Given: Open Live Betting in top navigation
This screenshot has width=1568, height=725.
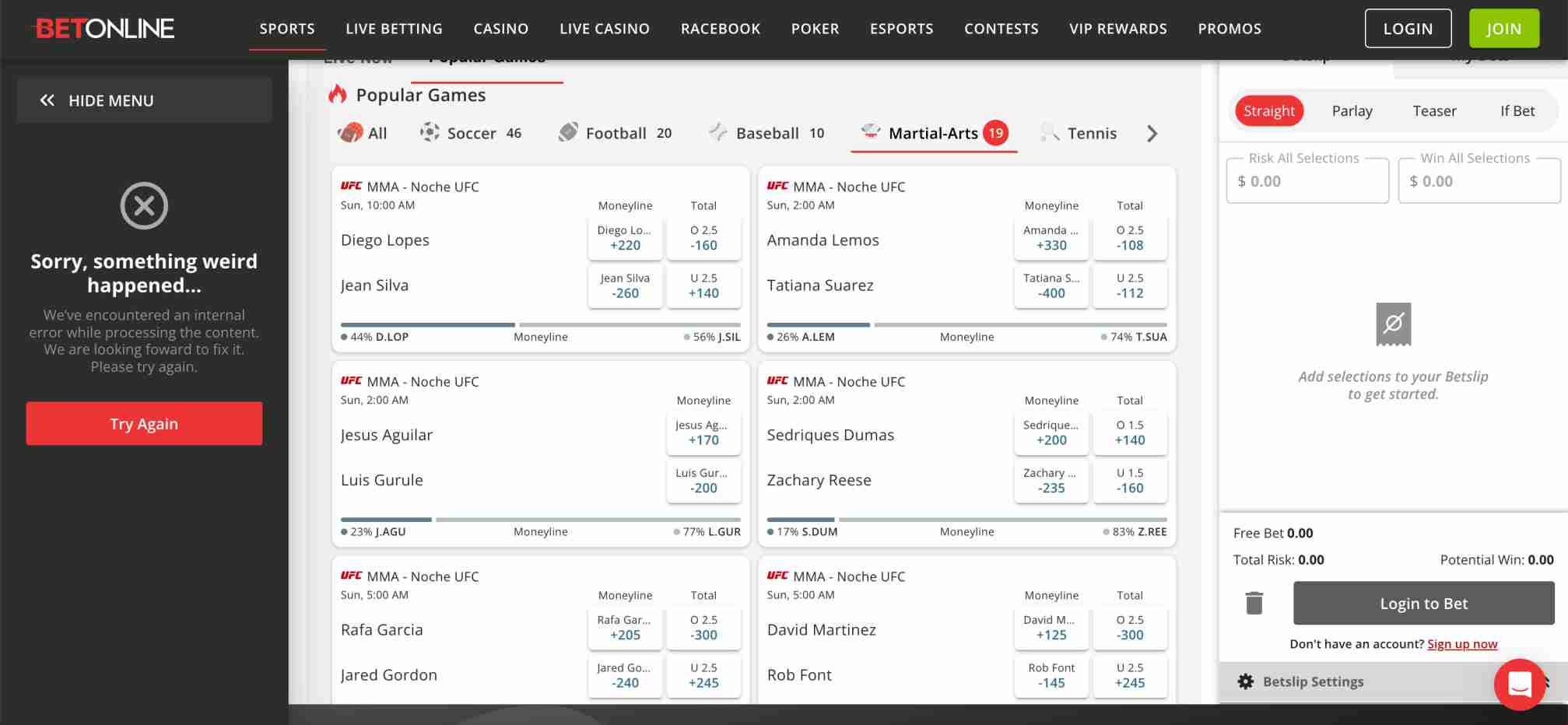Looking at the screenshot, I should (394, 29).
